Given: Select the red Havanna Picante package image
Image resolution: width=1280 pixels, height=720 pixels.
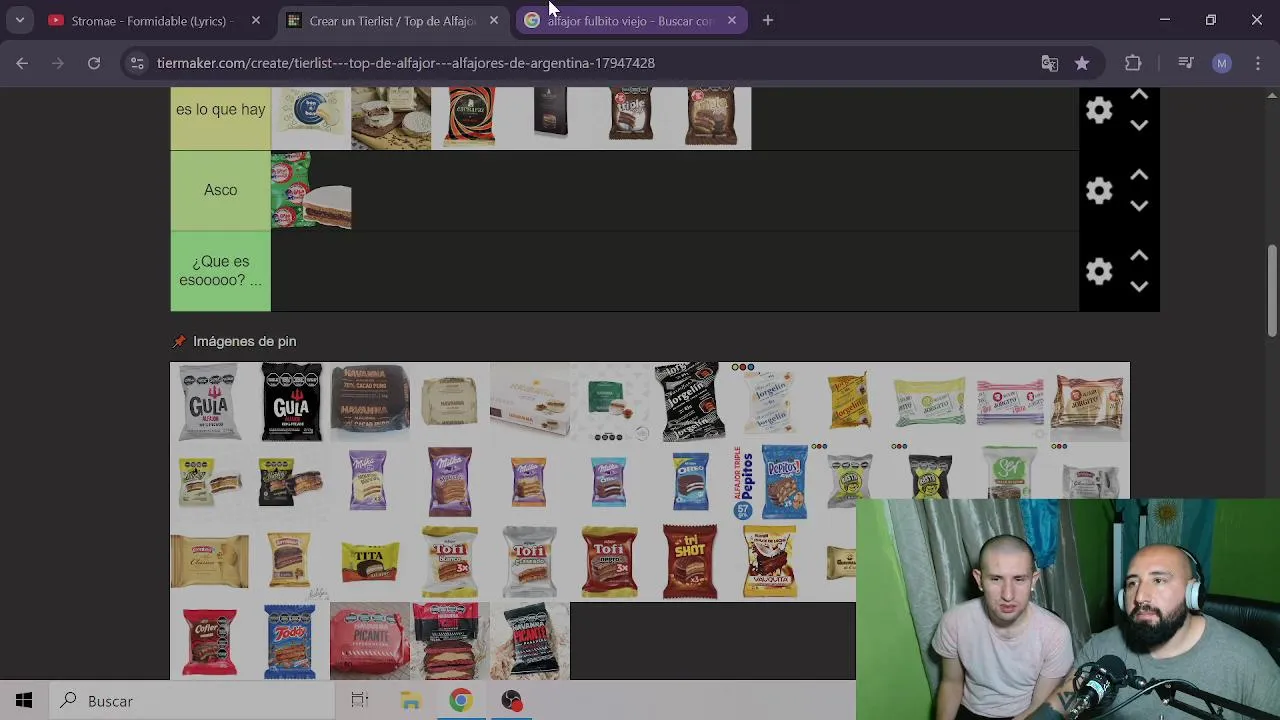Looking at the screenshot, I should point(370,641).
